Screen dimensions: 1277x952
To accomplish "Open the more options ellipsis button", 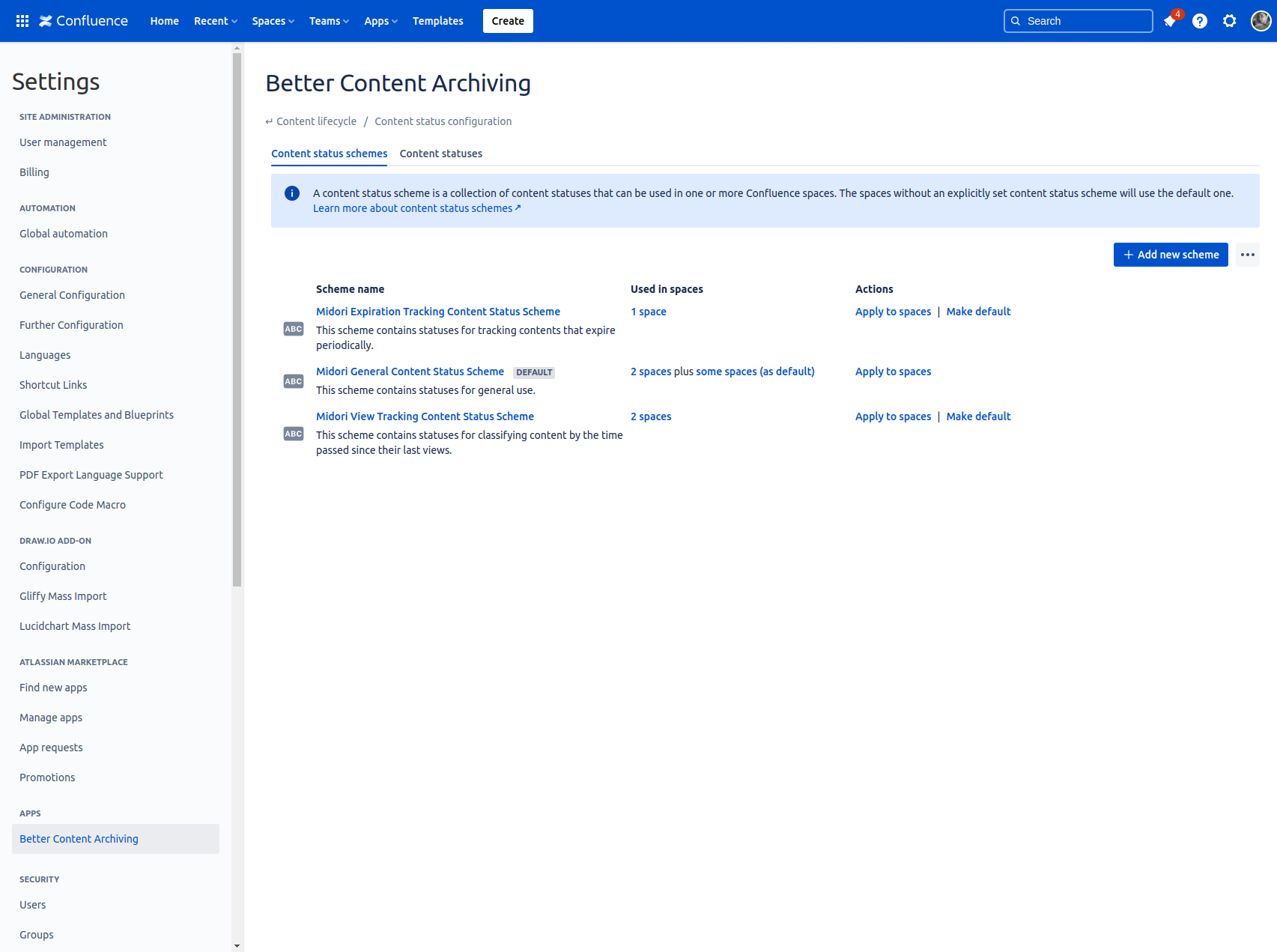I will coord(1247,255).
